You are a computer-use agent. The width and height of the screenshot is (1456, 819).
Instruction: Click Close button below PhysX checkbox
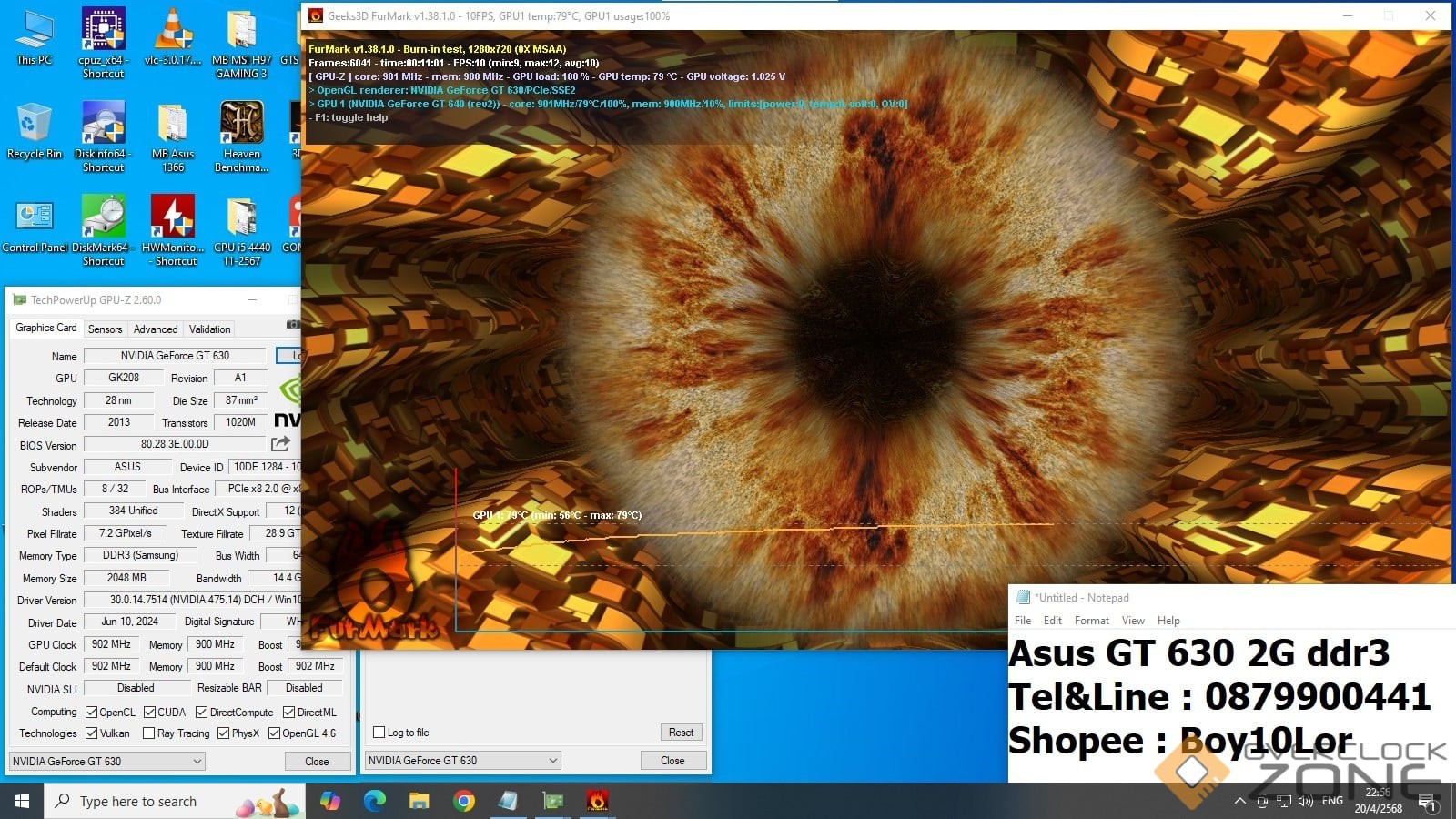point(317,762)
